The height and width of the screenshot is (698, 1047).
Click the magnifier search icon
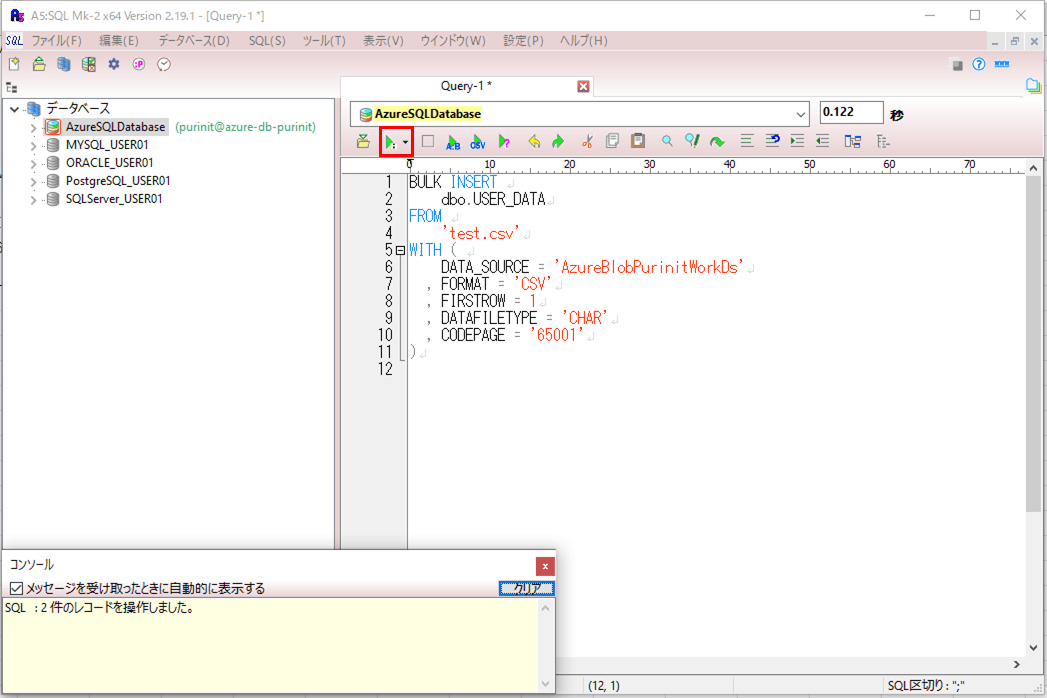pos(667,140)
